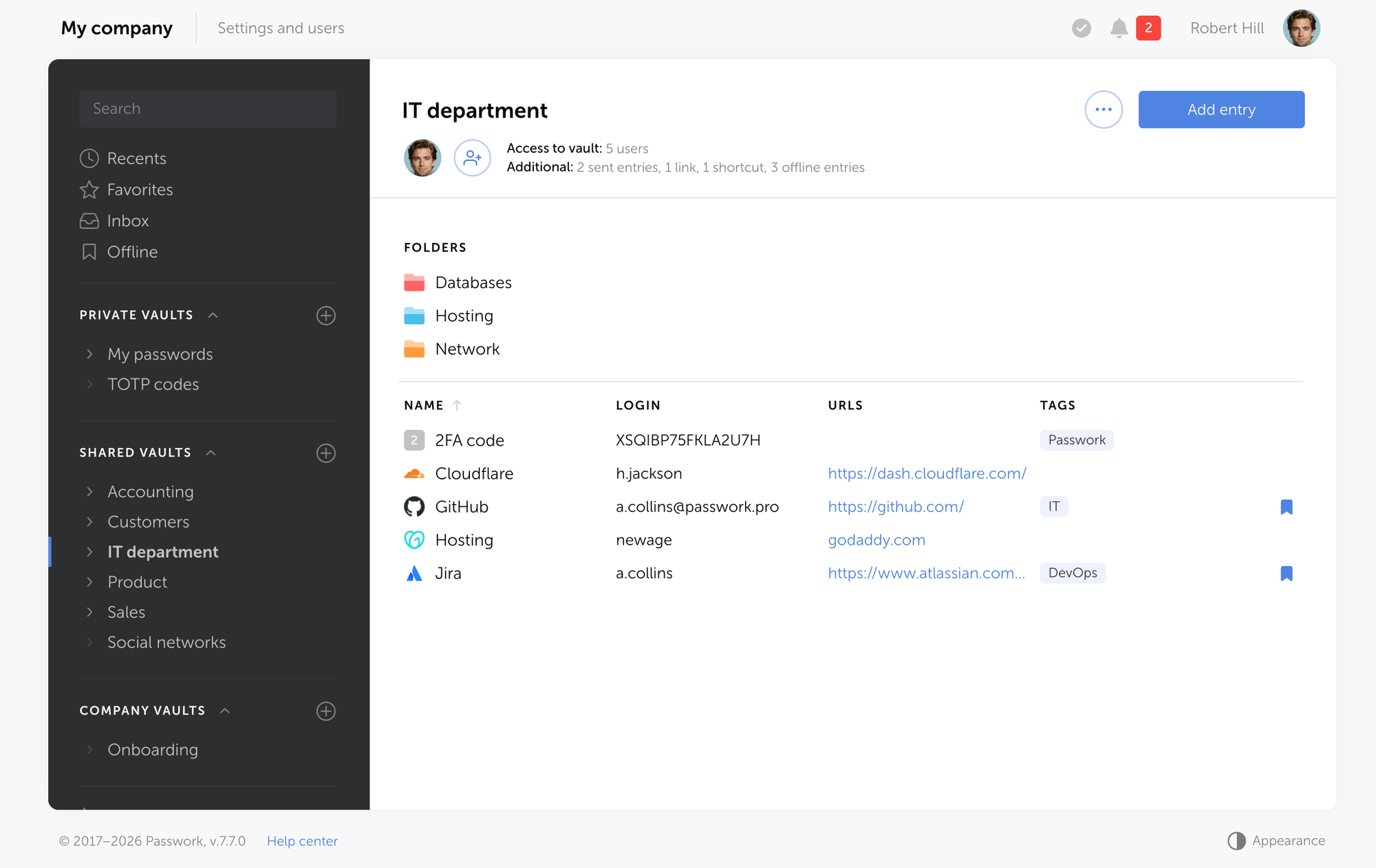This screenshot has height=868, width=1376.
Task: Click the Favorites star icon
Action: pos(89,190)
